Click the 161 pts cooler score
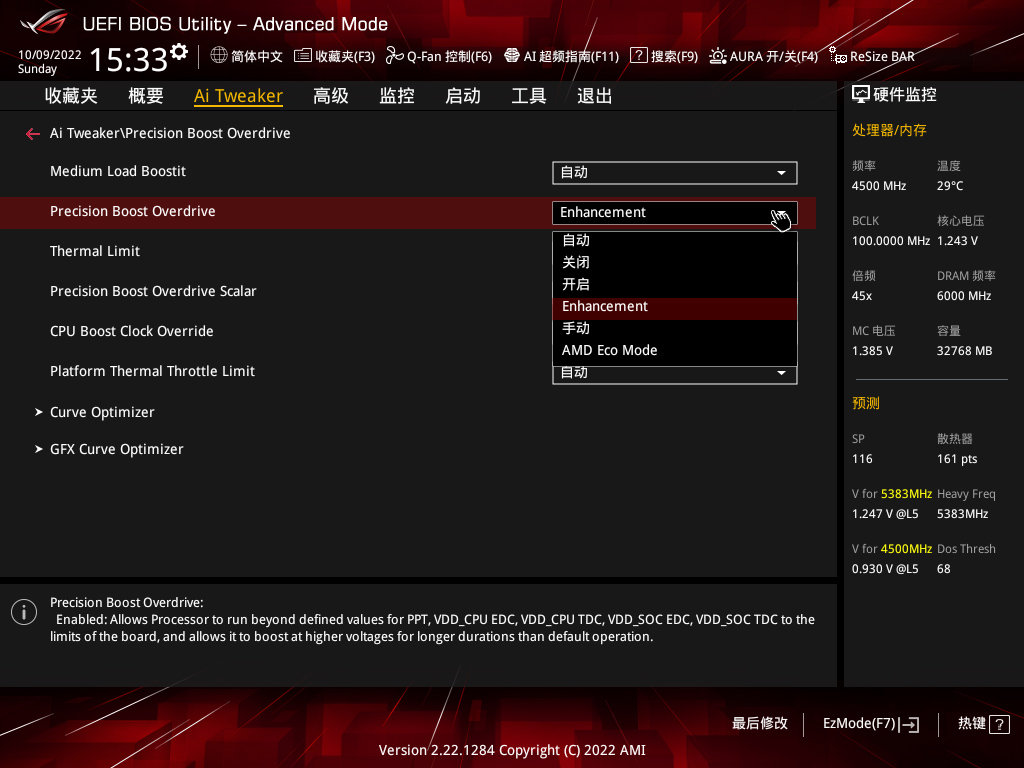 [x=957, y=459]
